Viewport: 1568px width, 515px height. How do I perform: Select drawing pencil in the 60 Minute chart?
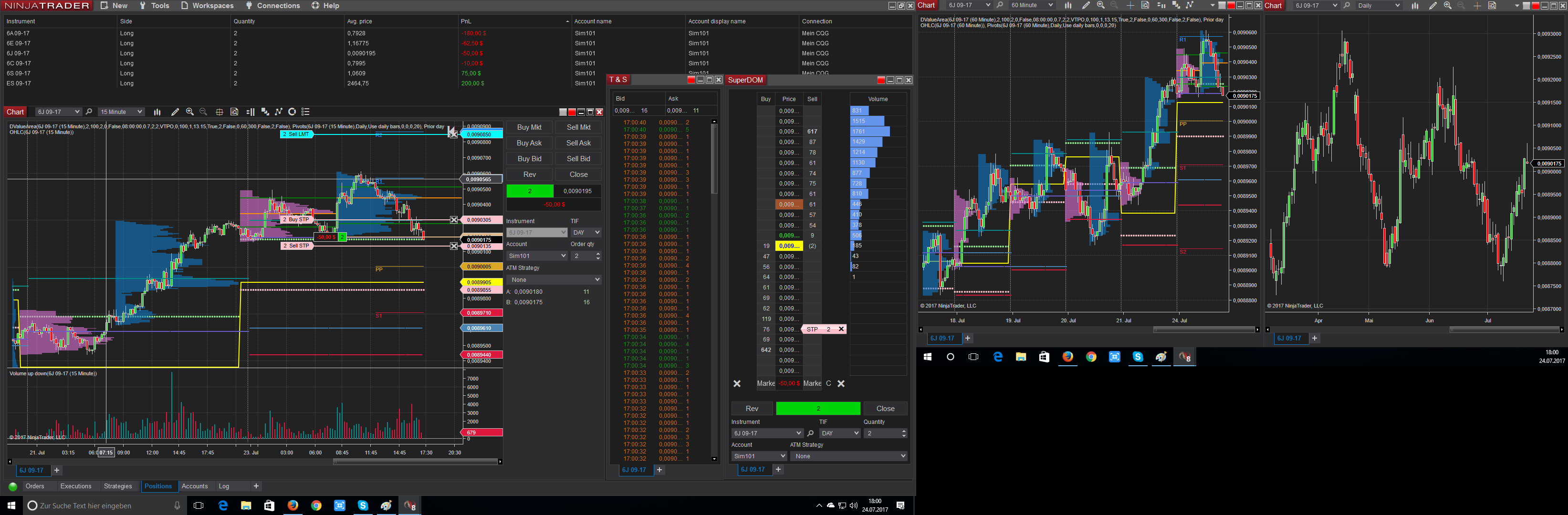point(1086,5)
